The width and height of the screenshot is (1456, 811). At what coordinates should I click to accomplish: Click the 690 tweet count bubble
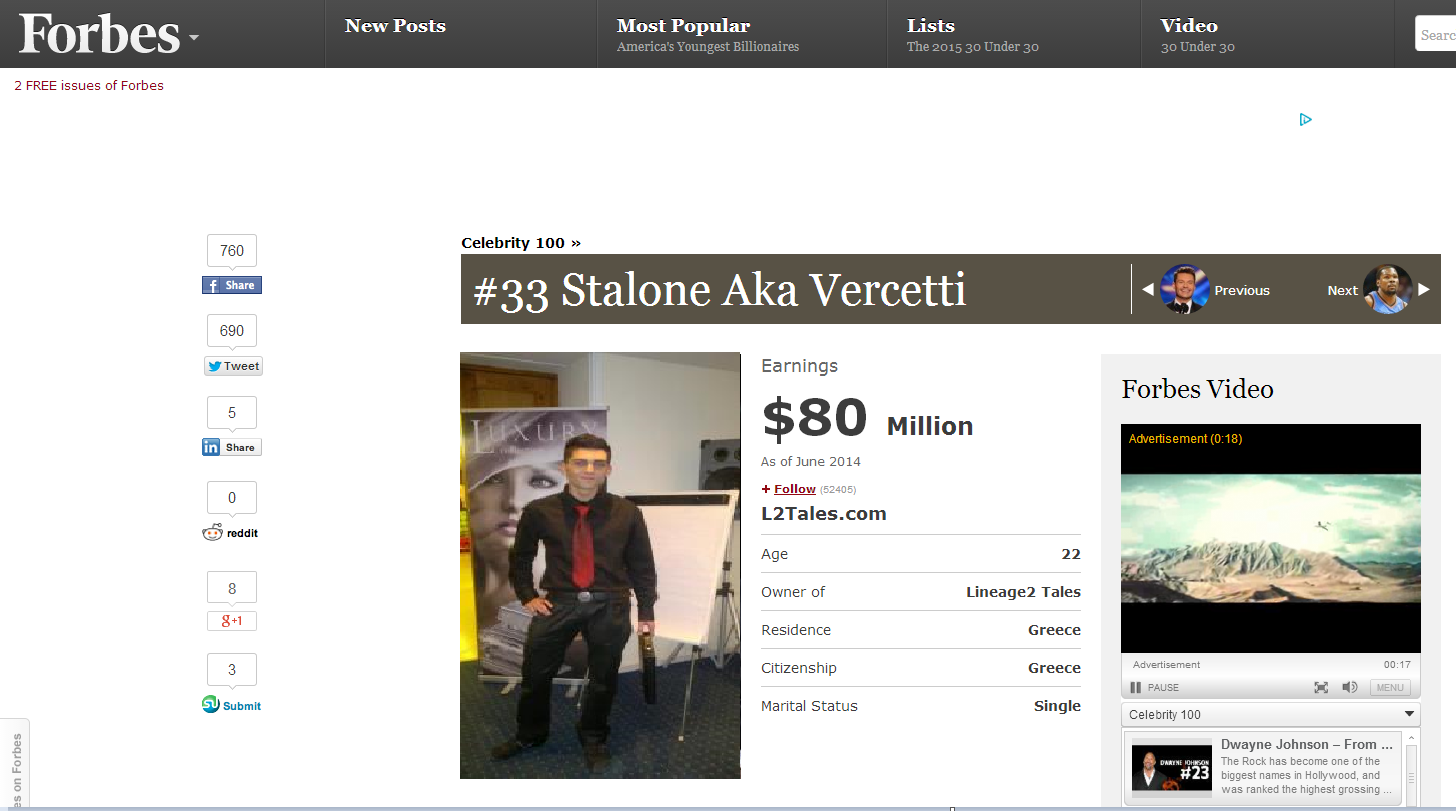pyautogui.click(x=232, y=331)
